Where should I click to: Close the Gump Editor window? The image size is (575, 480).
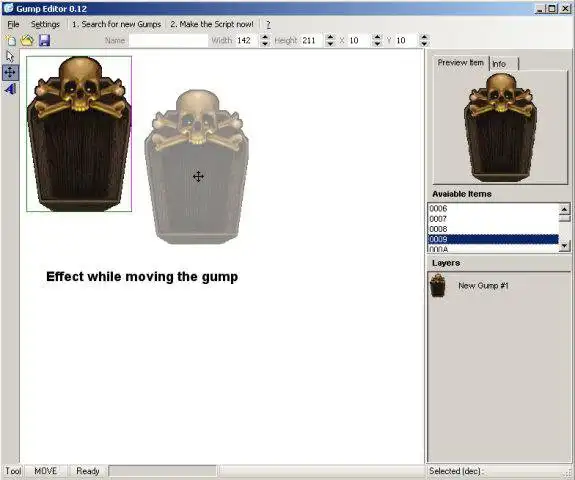tap(565, 8)
